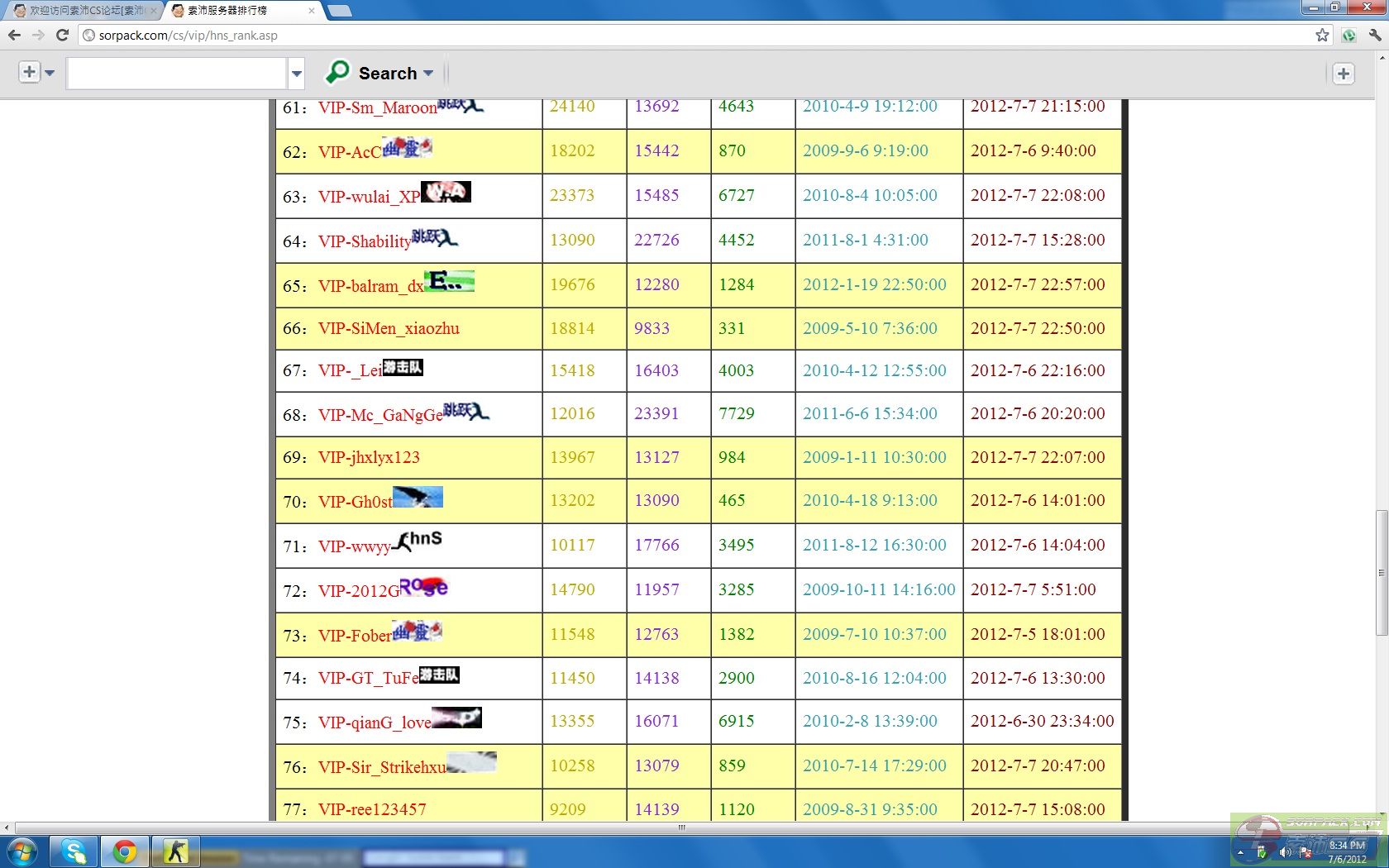Open the Chrome wrench menu
Image resolution: width=1389 pixels, height=868 pixels.
point(1375,35)
